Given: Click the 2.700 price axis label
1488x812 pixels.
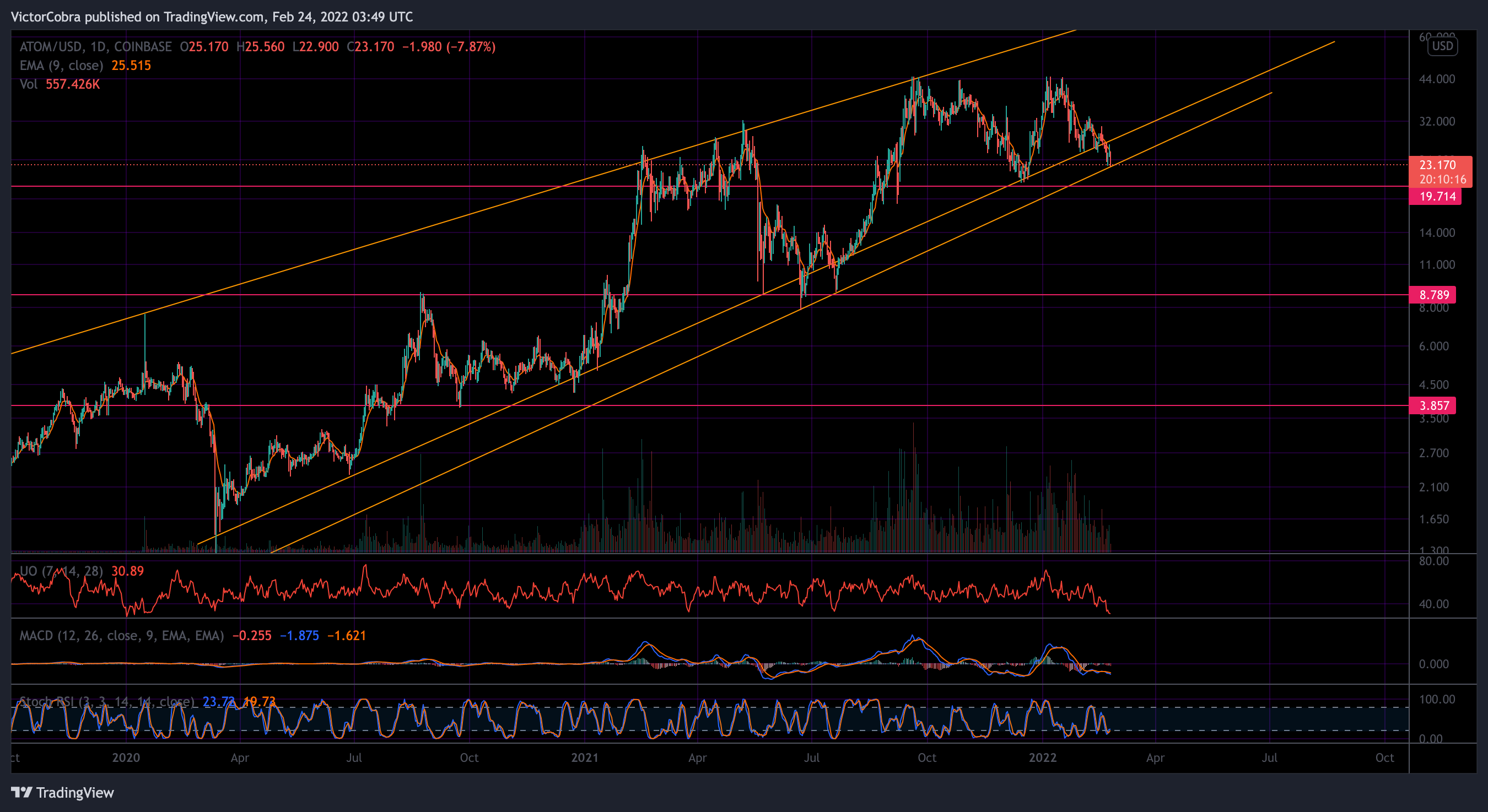Looking at the screenshot, I should click(x=1433, y=453).
